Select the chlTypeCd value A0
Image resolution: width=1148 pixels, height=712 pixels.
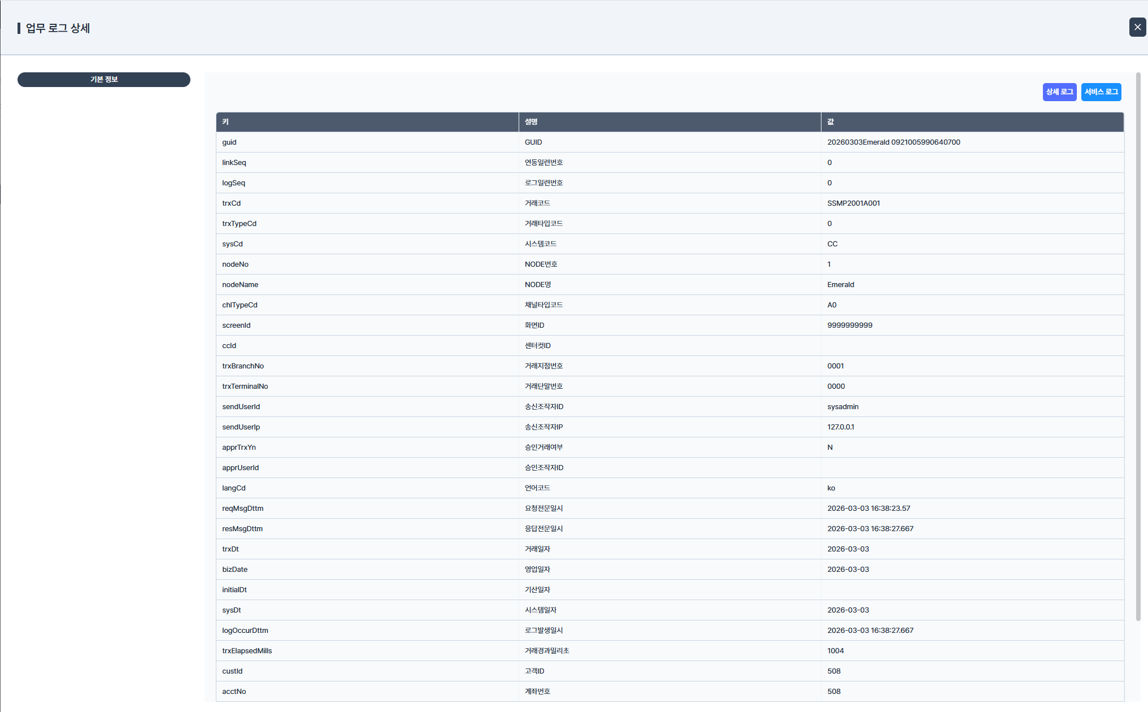[832, 305]
